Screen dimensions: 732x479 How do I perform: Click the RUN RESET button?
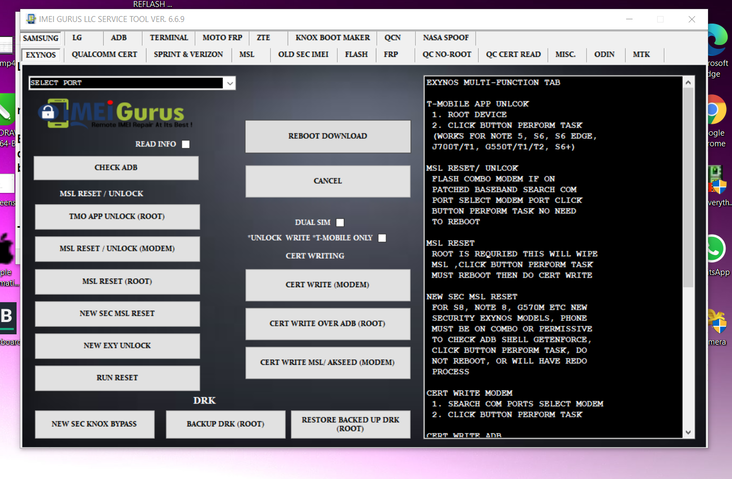click(x=117, y=378)
